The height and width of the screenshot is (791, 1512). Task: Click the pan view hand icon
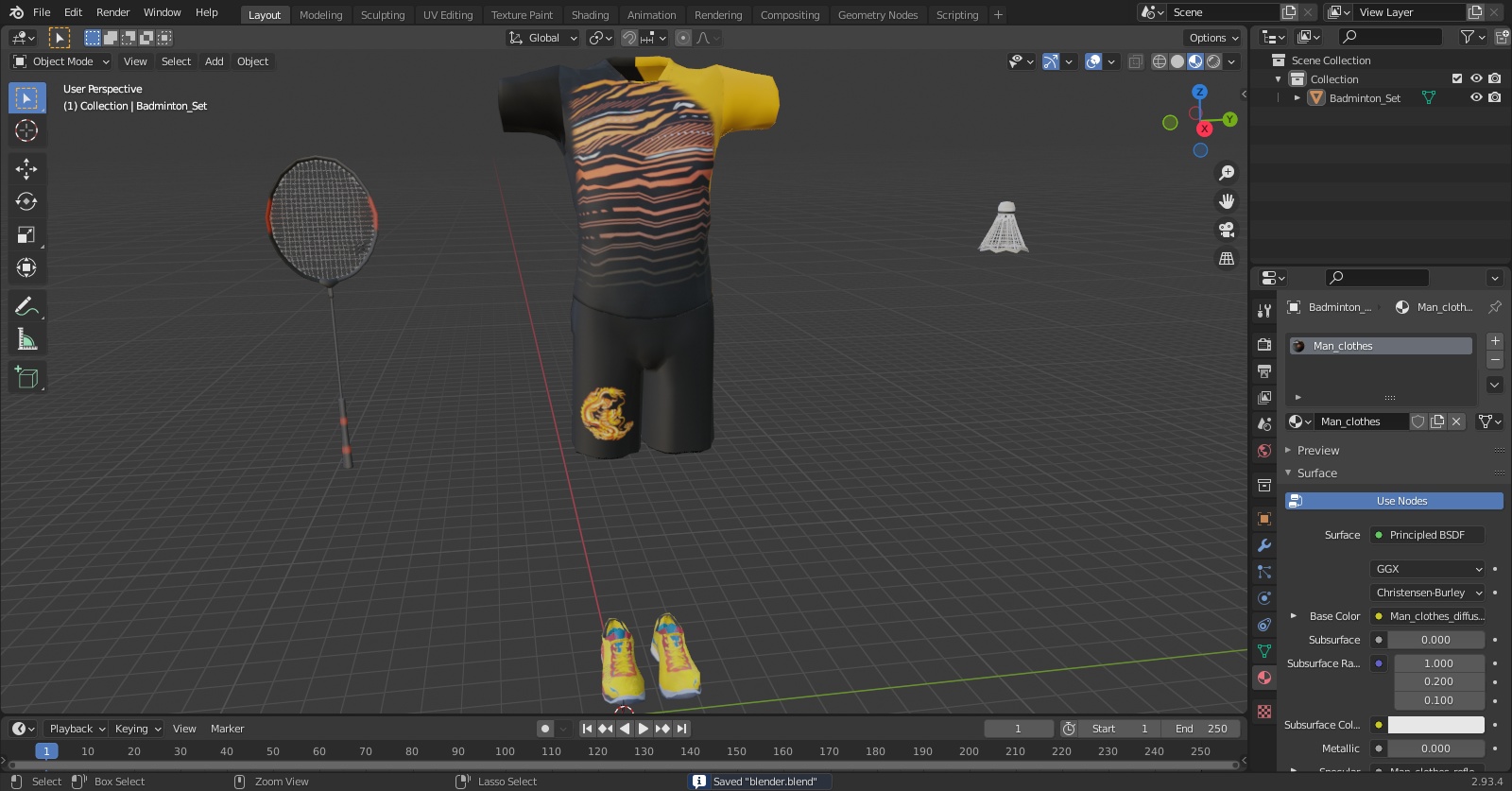(x=1227, y=201)
